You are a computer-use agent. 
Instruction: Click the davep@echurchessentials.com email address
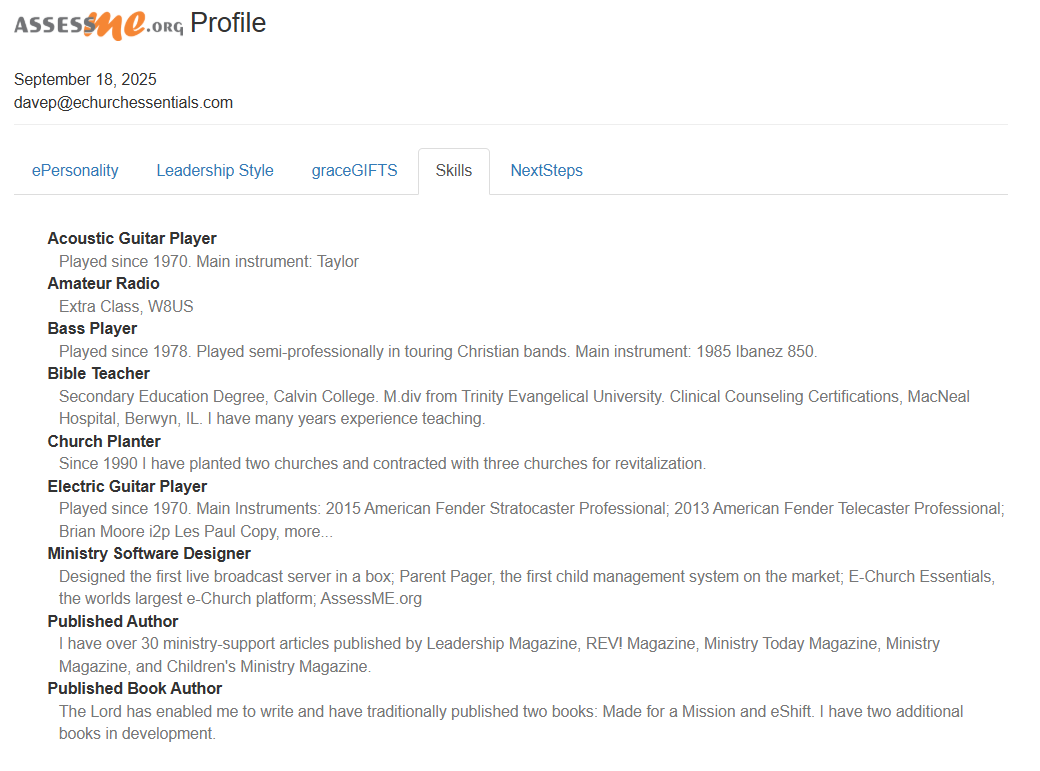123,102
